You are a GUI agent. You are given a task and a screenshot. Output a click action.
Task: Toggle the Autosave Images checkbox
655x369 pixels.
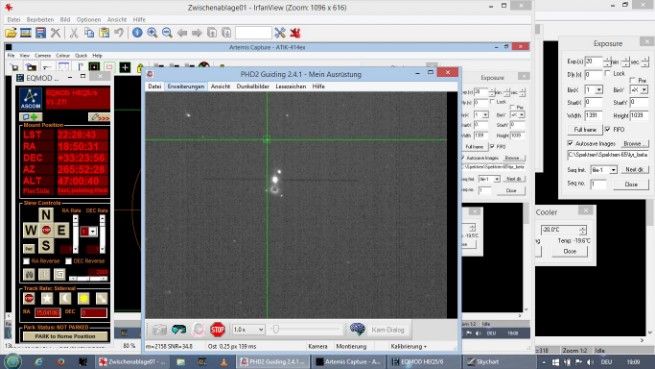click(570, 143)
